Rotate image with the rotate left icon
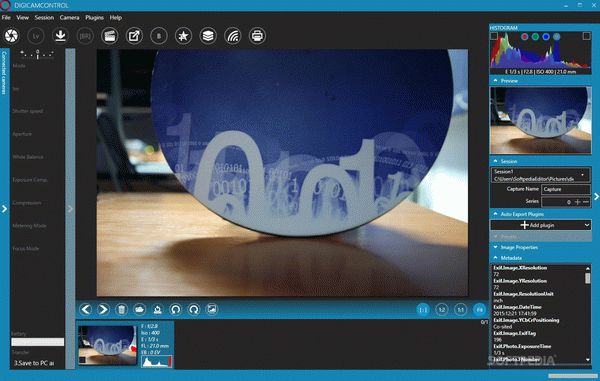Viewport: 600px width, 381px height. [176, 309]
